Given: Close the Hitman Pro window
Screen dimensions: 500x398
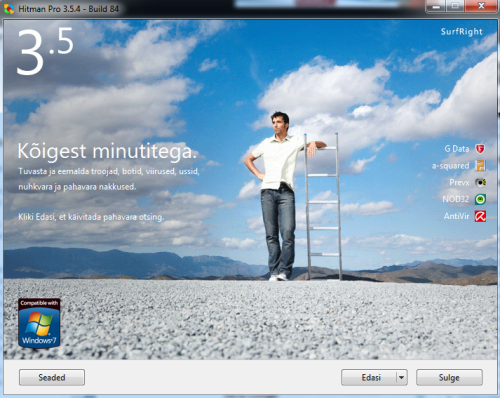Looking at the screenshot, I should pos(481,6).
